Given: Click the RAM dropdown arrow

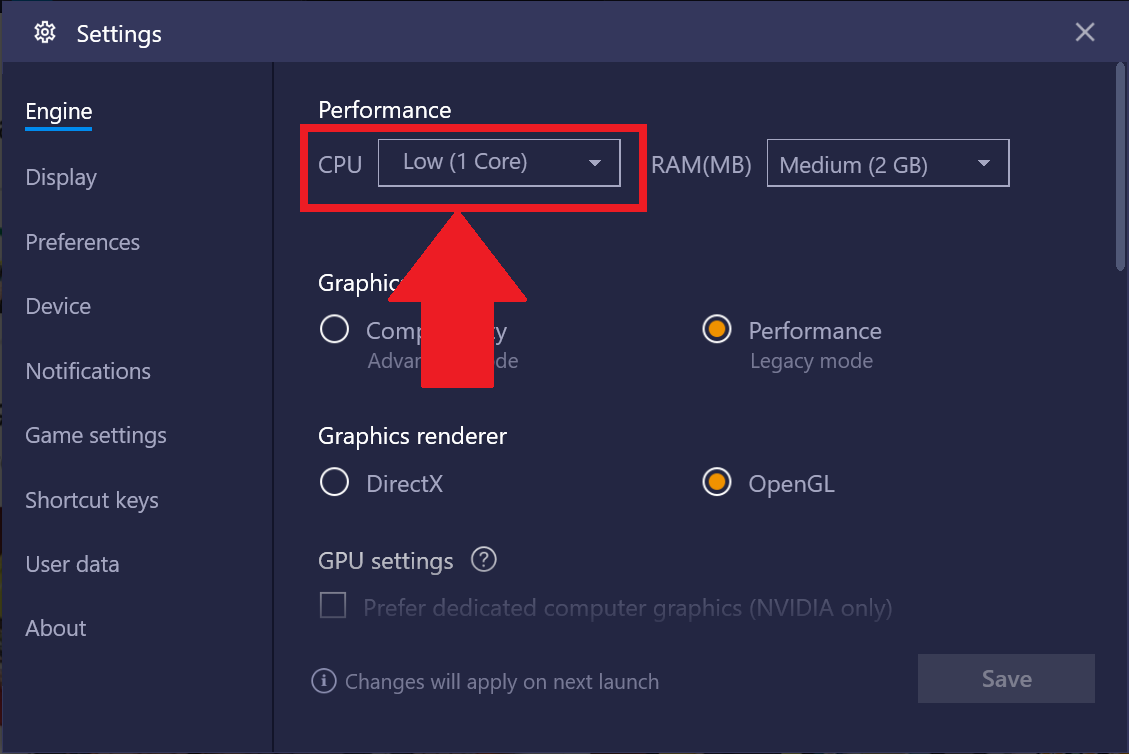Looking at the screenshot, I should (x=984, y=163).
